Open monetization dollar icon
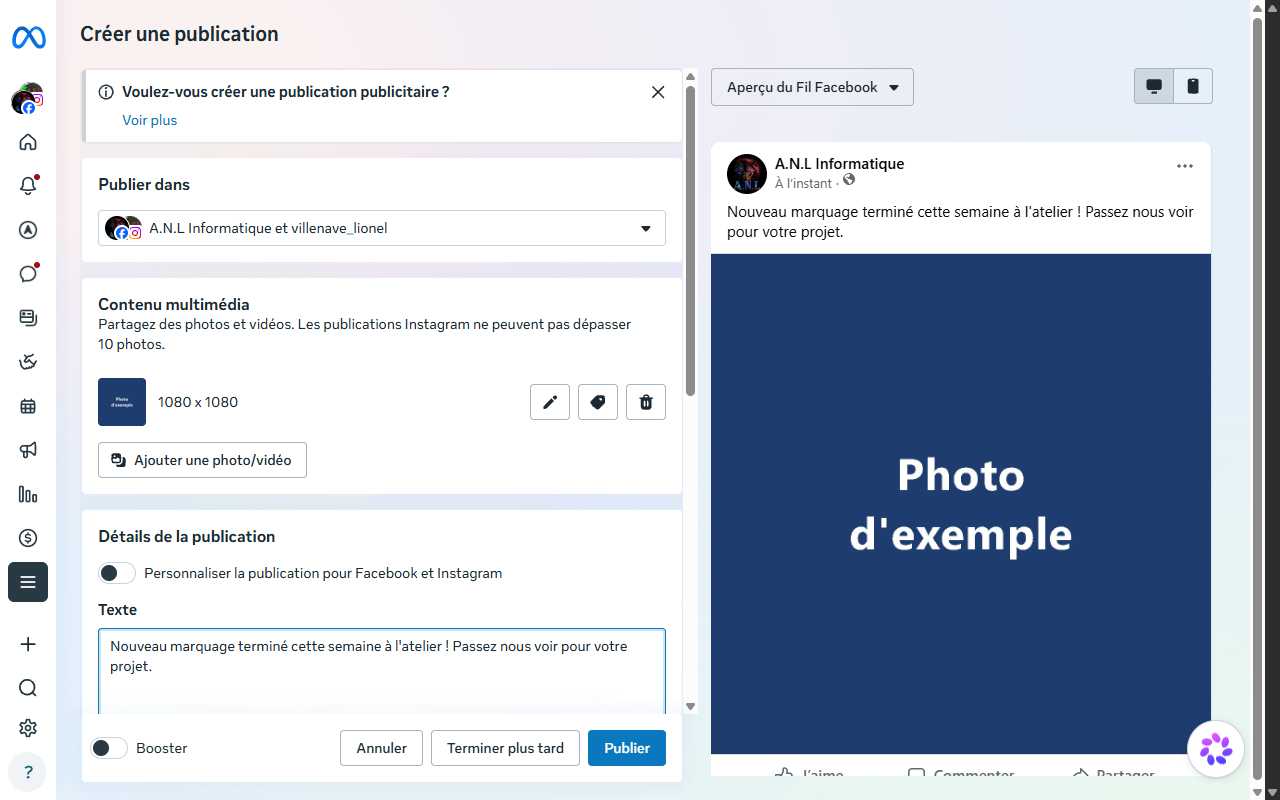 (x=28, y=538)
